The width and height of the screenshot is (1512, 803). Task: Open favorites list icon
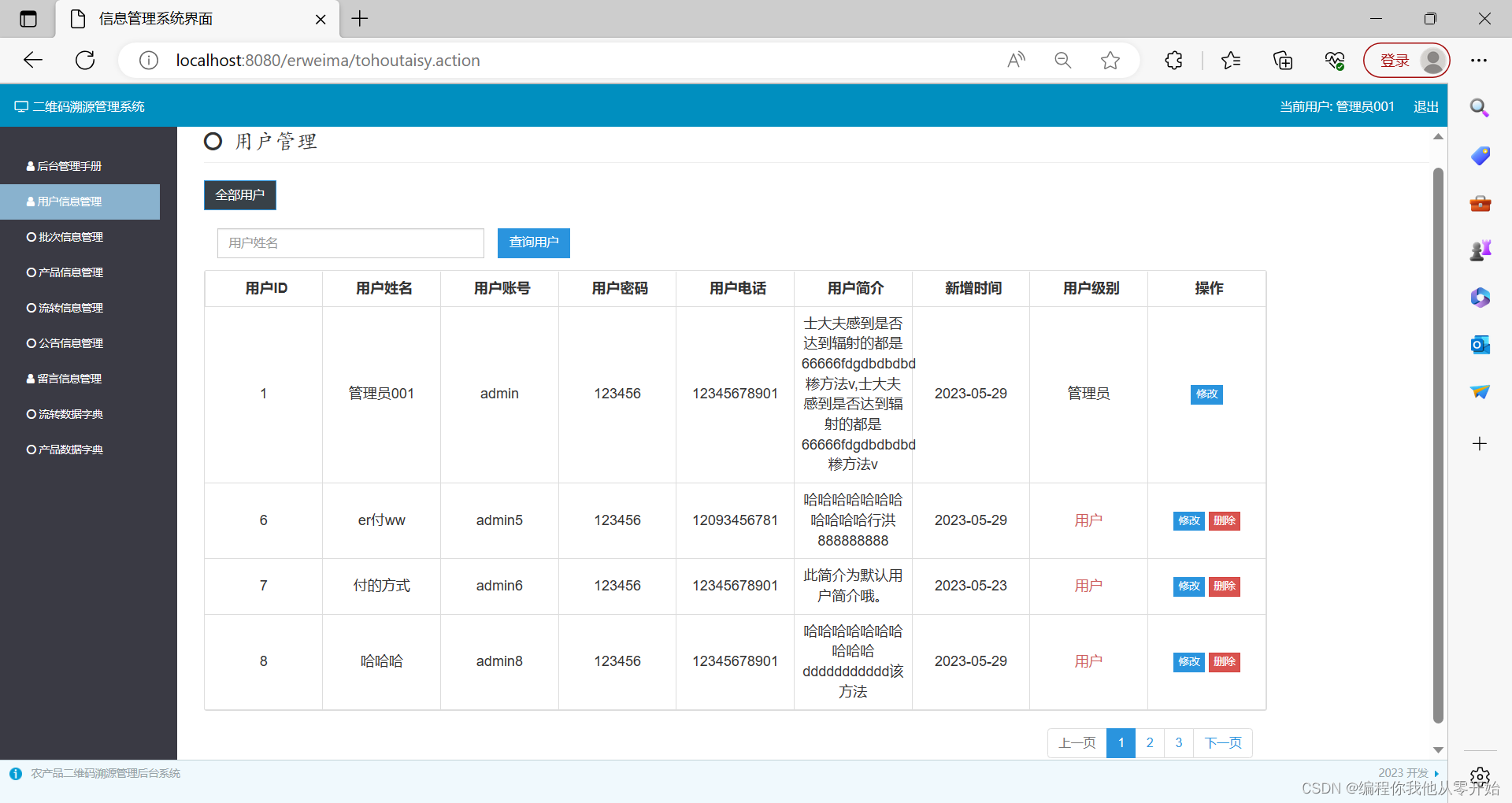pyautogui.click(x=1231, y=61)
